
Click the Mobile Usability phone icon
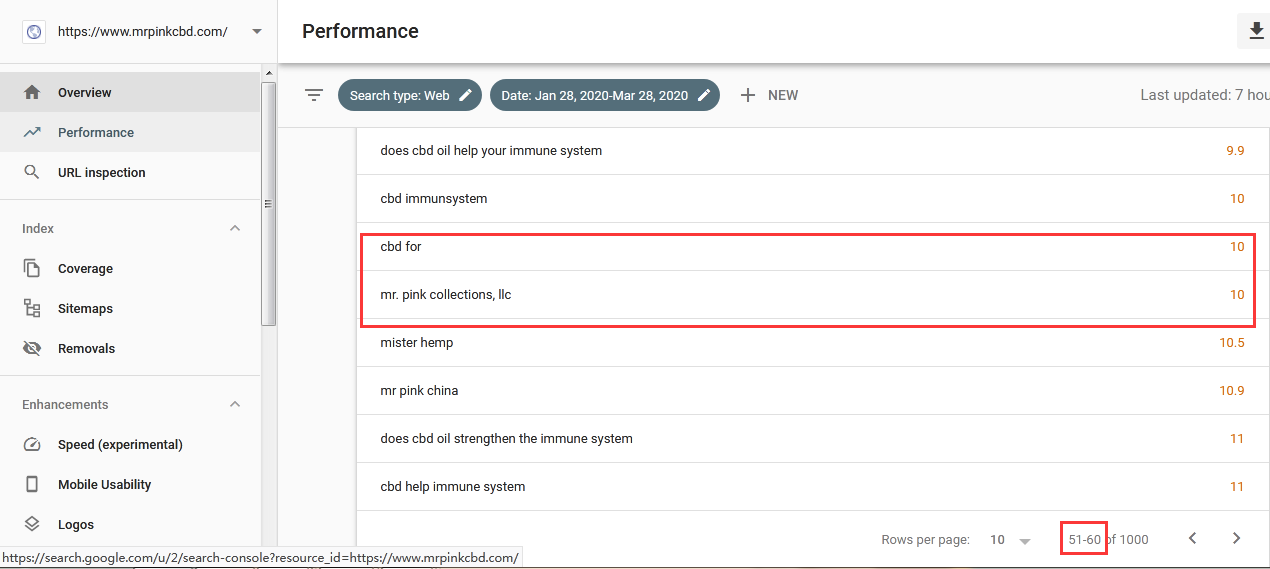32,484
